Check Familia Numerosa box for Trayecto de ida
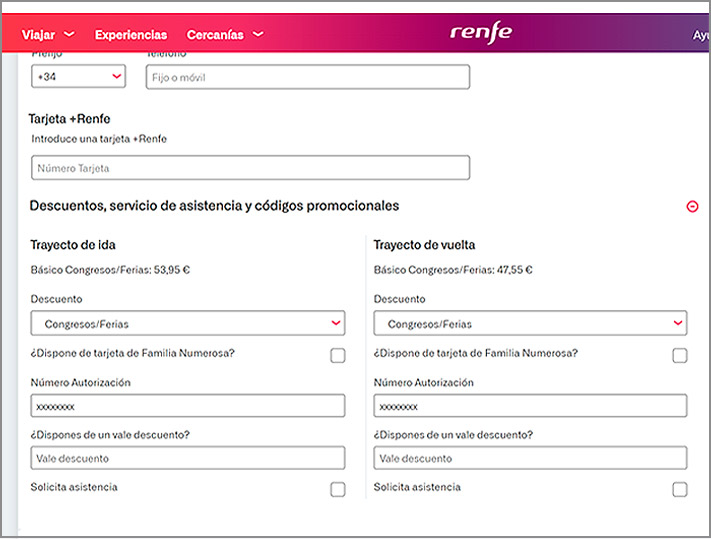This screenshot has height=539, width=711. (338, 355)
